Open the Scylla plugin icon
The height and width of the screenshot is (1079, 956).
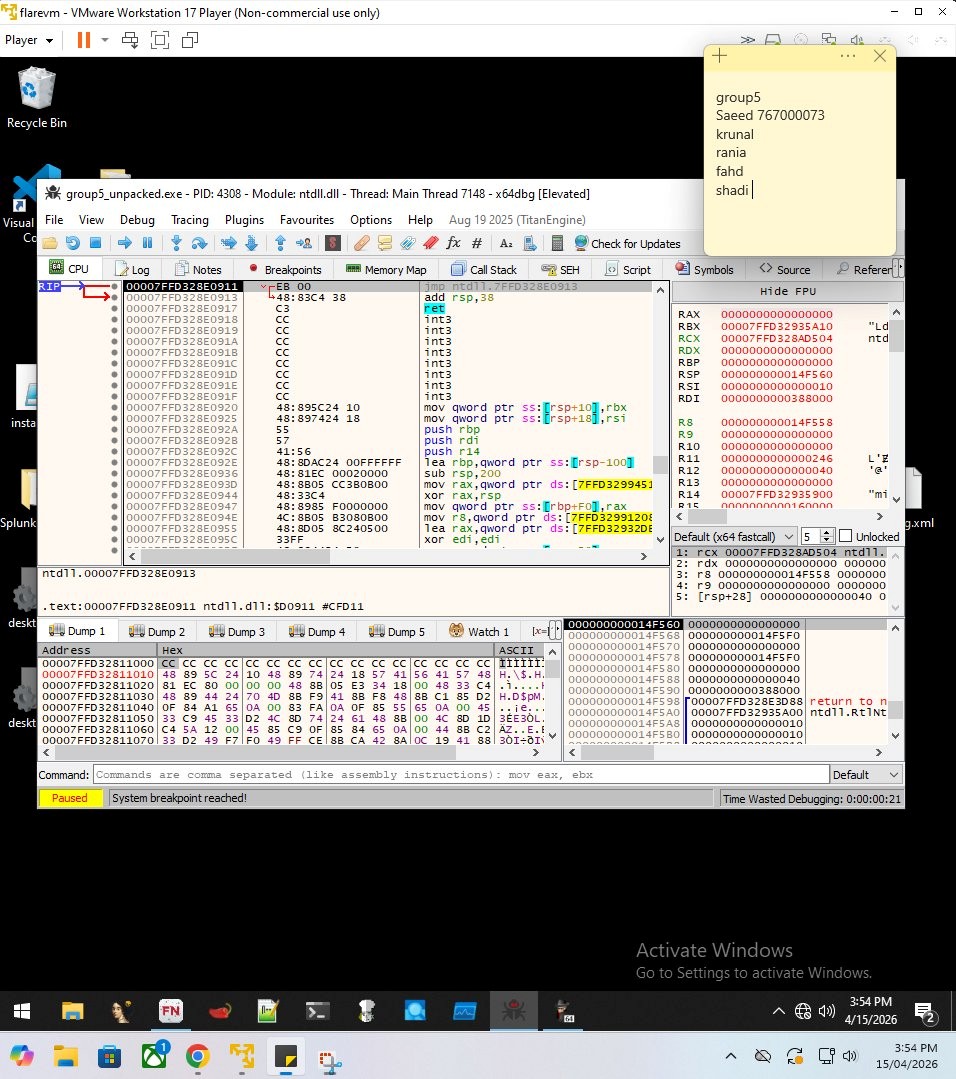(332, 243)
